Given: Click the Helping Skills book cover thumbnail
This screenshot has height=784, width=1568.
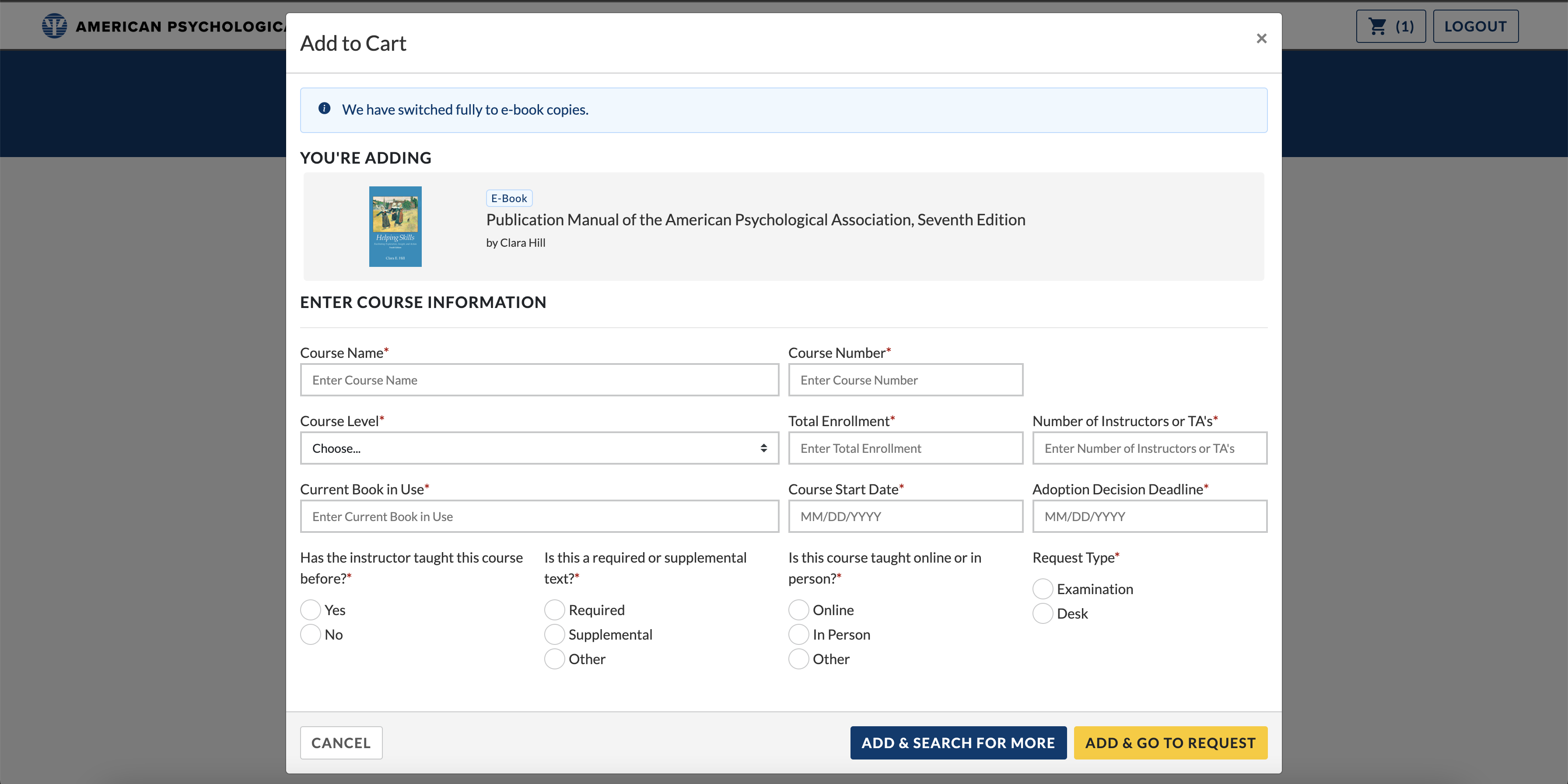Looking at the screenshot, I should pos(395,227).
